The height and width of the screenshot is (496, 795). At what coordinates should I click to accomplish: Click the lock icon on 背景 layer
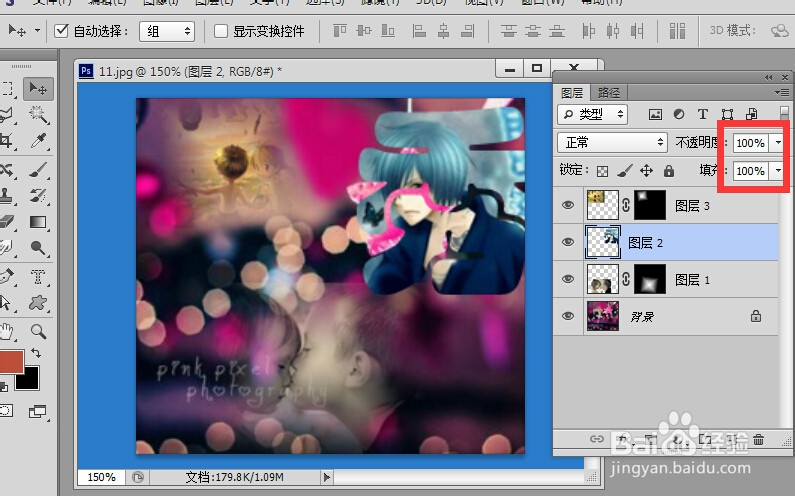755,316
